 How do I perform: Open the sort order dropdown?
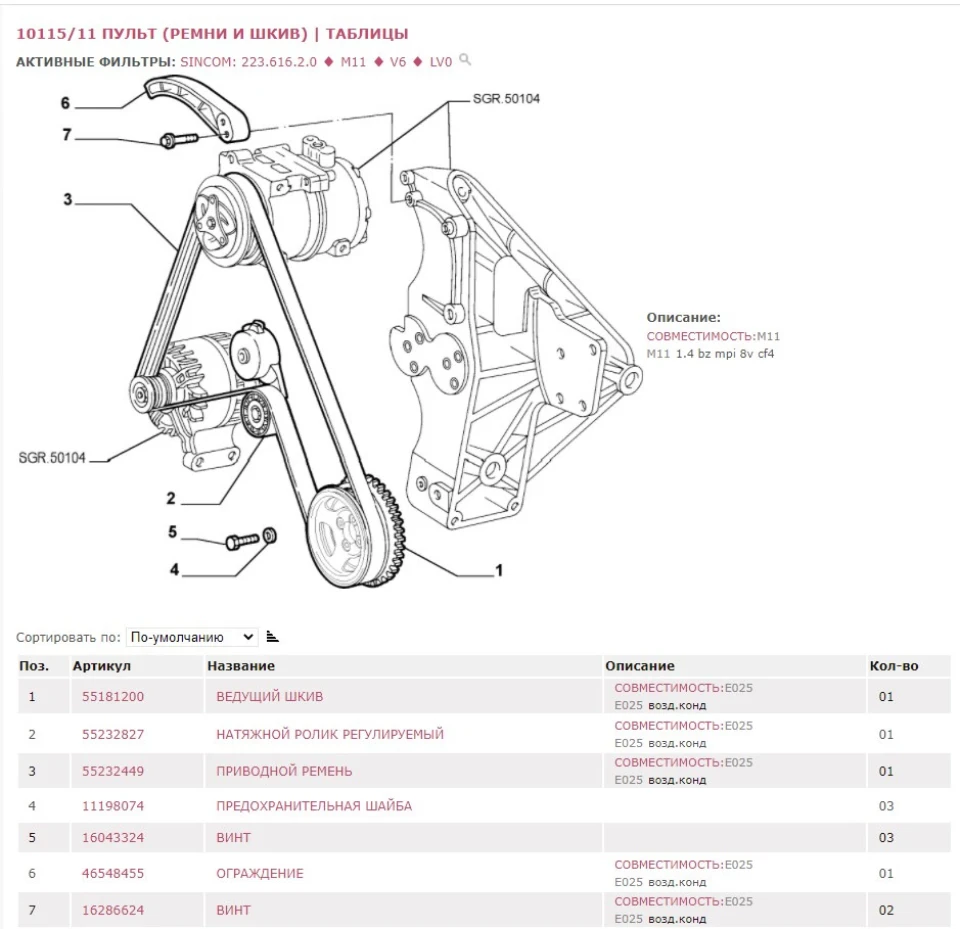tap(192, 637)
